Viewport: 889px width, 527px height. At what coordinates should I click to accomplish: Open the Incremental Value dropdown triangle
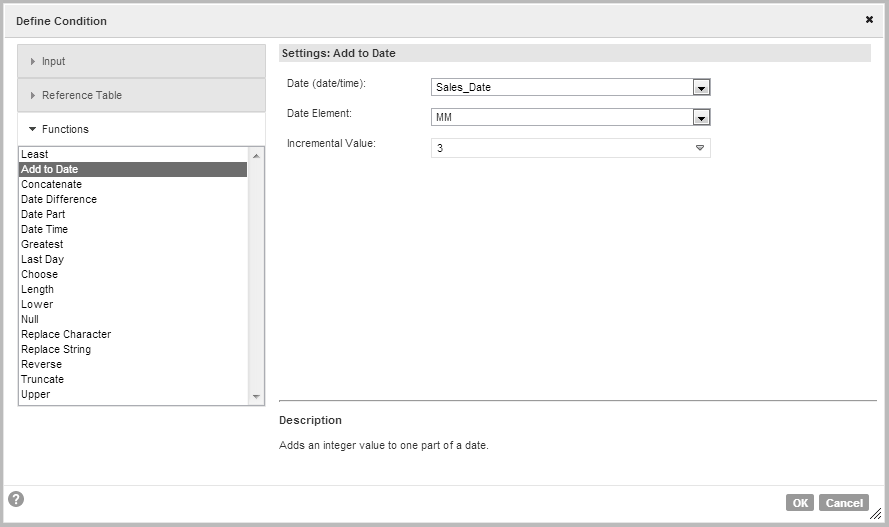pyautogui.click(x=700, y=148)
